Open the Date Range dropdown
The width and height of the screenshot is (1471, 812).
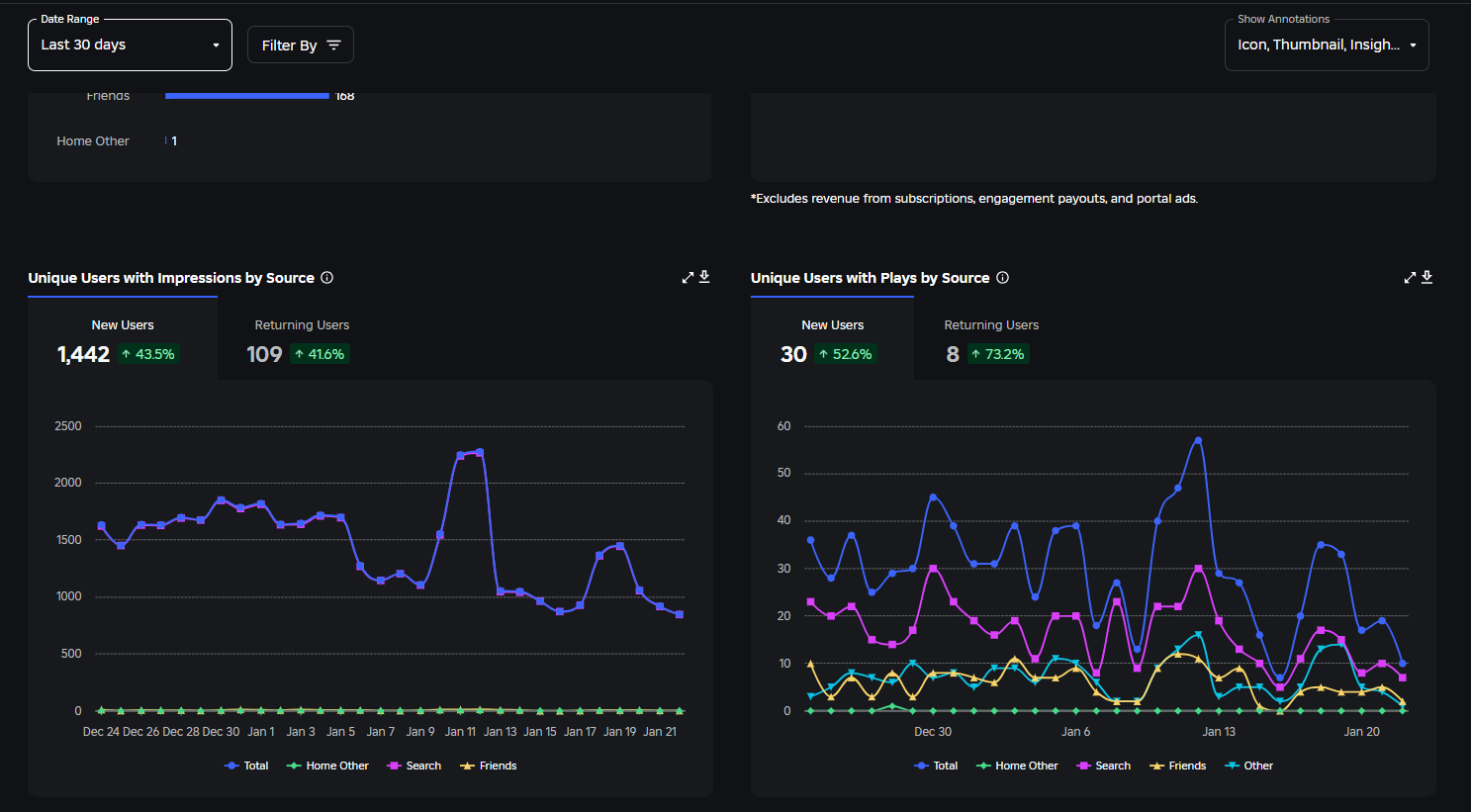pyautogui.click(x=130, y=45)
